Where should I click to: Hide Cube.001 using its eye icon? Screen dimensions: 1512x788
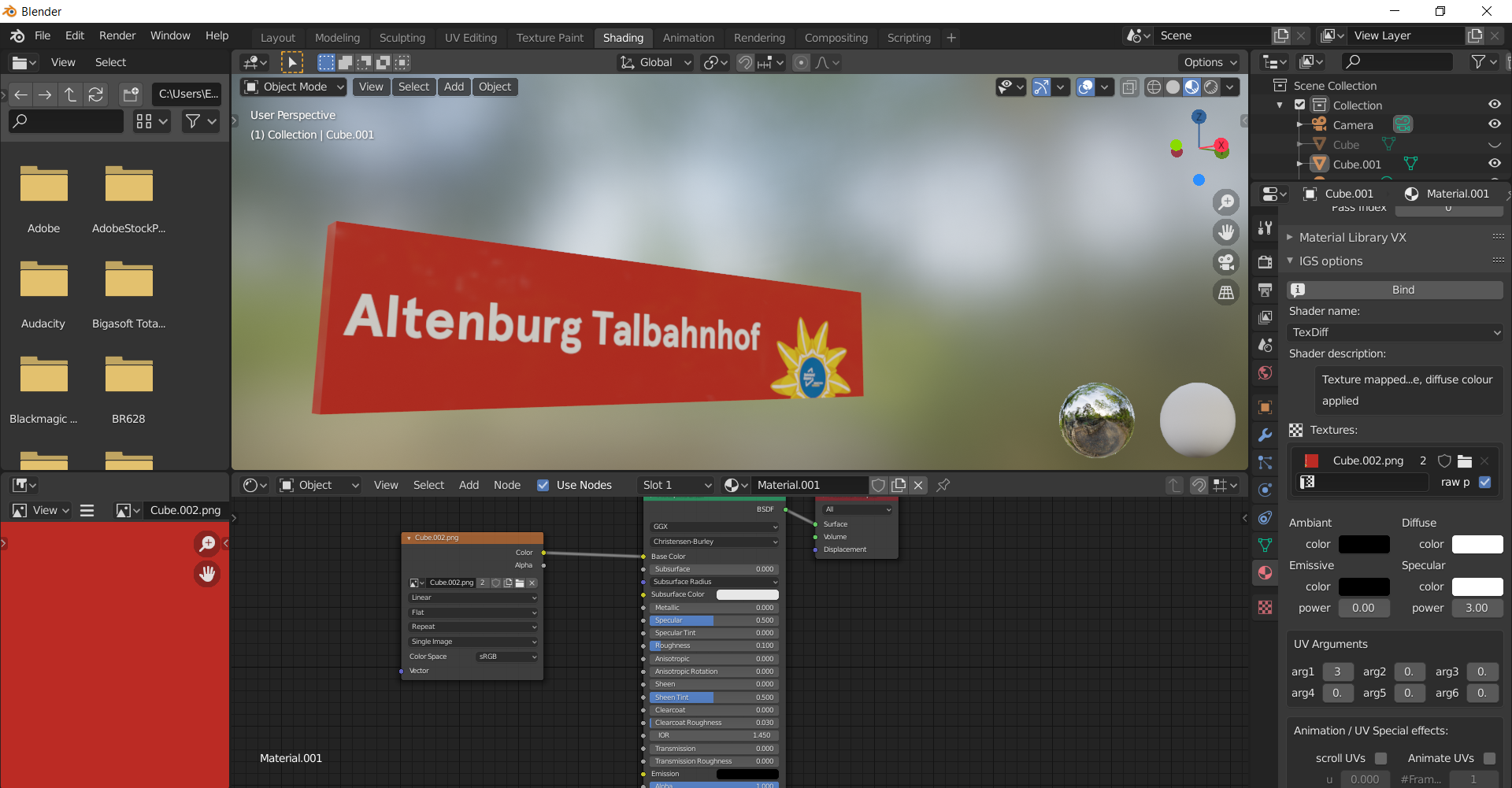click(x=1494, y=164)
